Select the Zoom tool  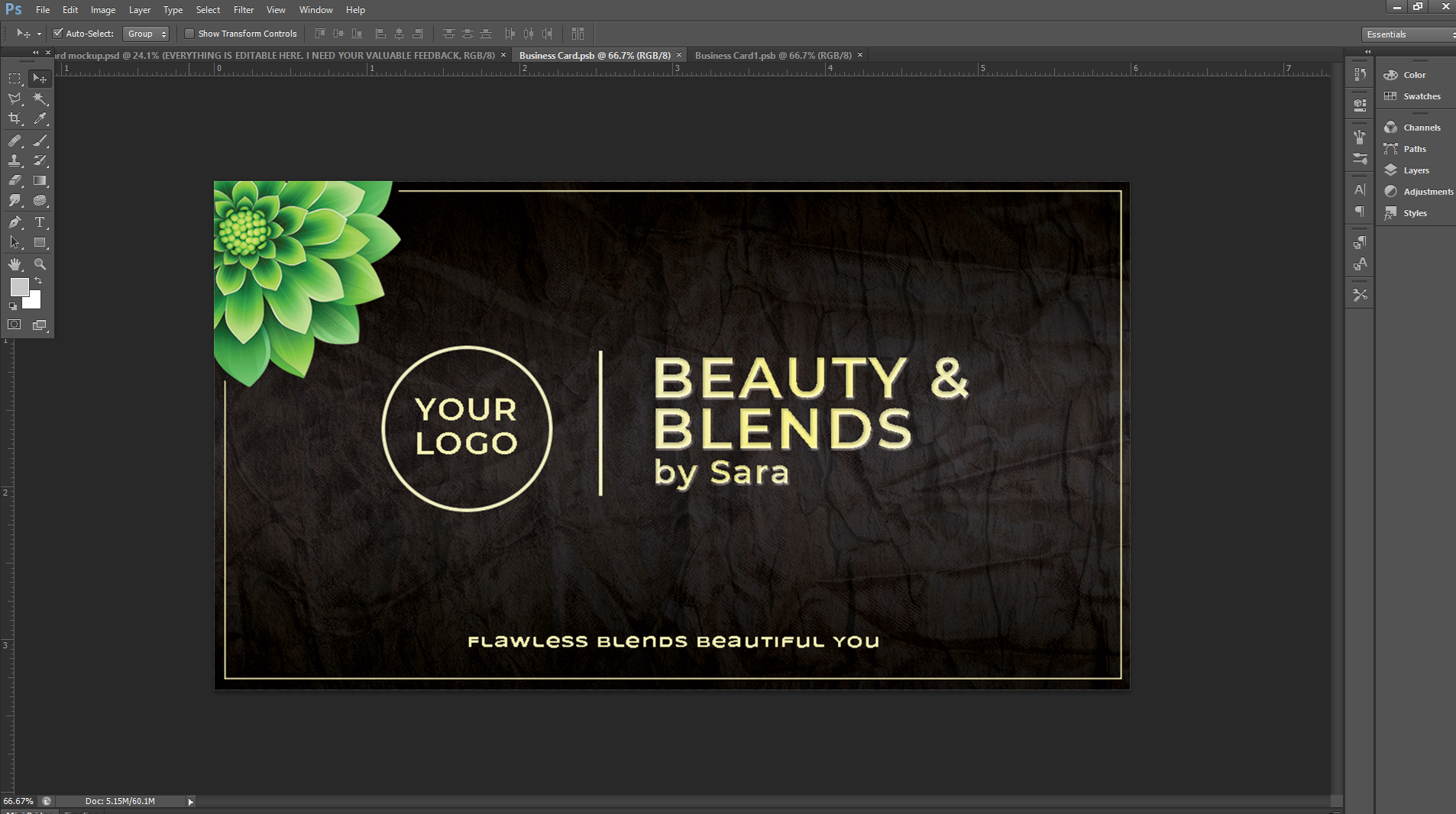(x=40, y=264)
